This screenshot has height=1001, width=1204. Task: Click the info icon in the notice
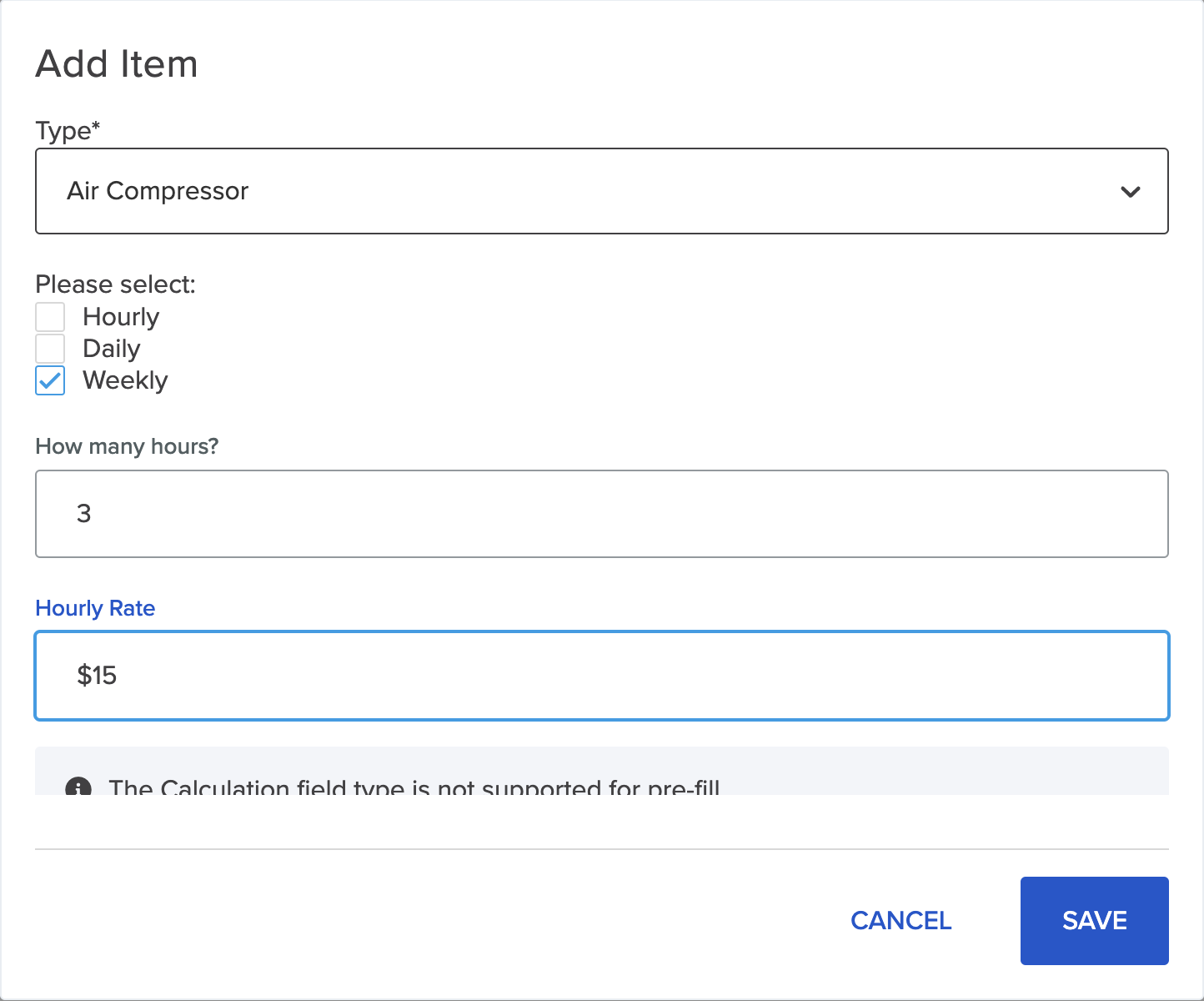click(78, 787)
